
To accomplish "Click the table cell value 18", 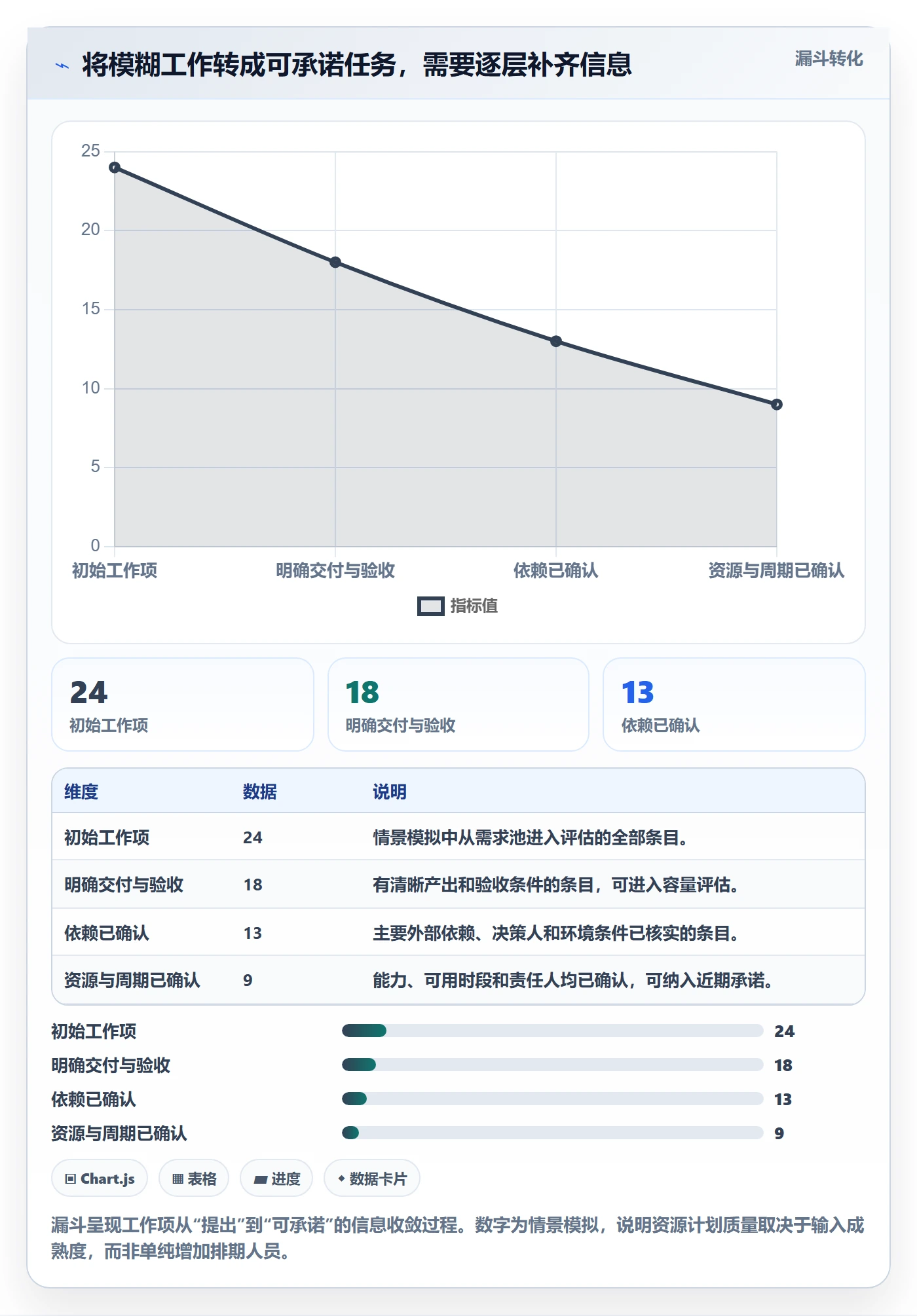I will point(253,885).
